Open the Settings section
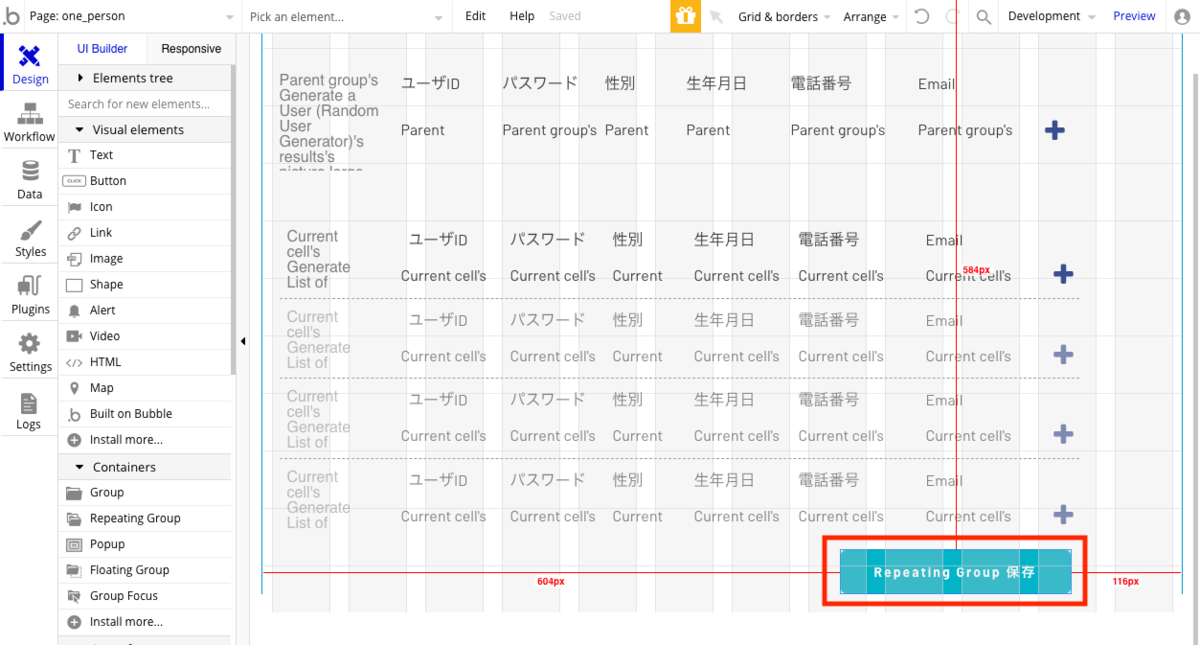 pos(30,353)
